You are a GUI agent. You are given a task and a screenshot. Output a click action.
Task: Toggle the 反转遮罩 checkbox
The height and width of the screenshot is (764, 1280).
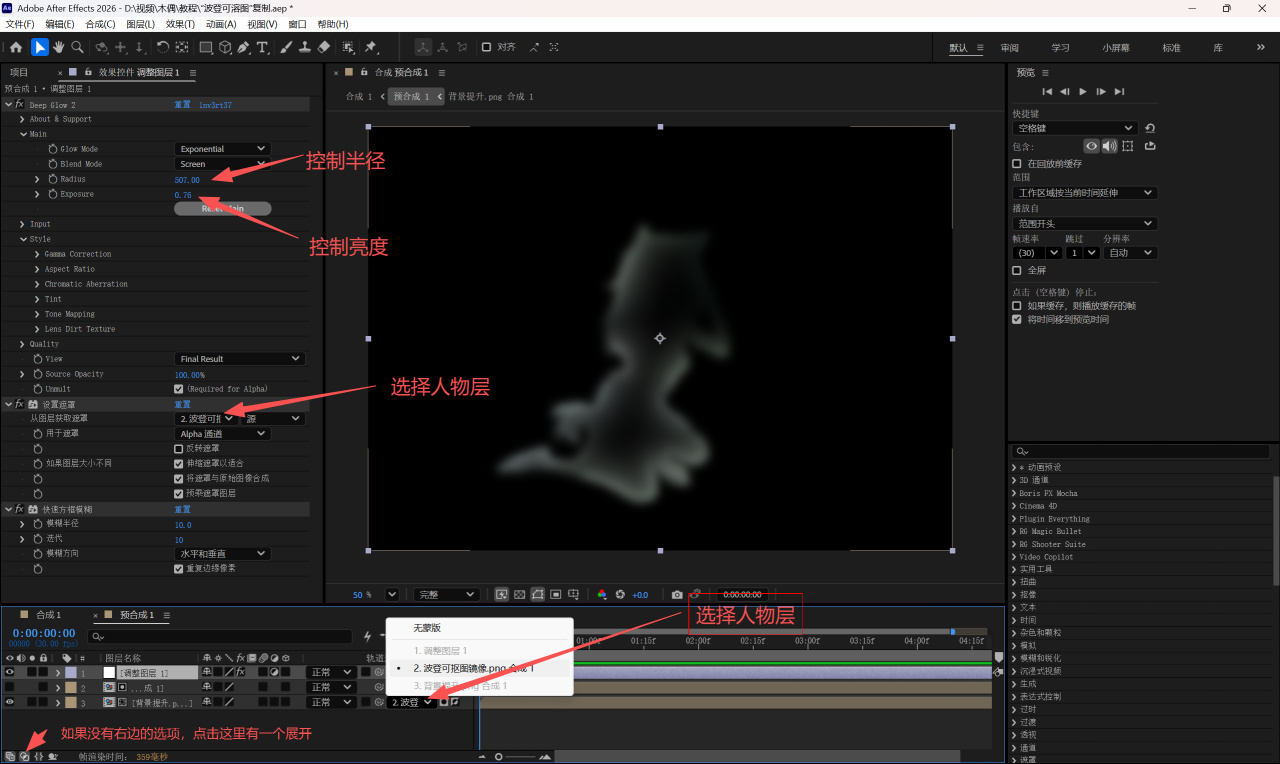[x=179, y=449]
